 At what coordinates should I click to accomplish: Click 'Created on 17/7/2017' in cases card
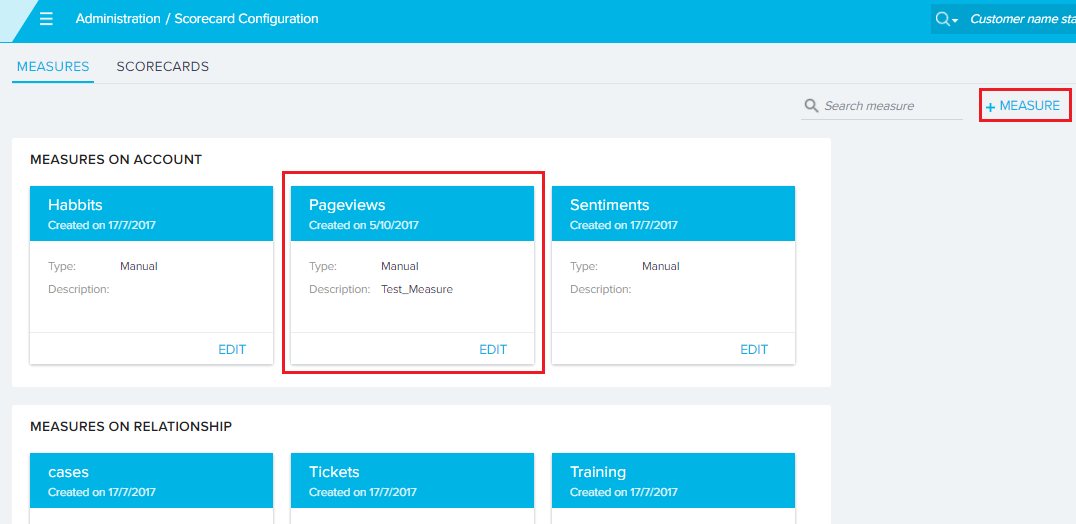click(x=102, y=492)
